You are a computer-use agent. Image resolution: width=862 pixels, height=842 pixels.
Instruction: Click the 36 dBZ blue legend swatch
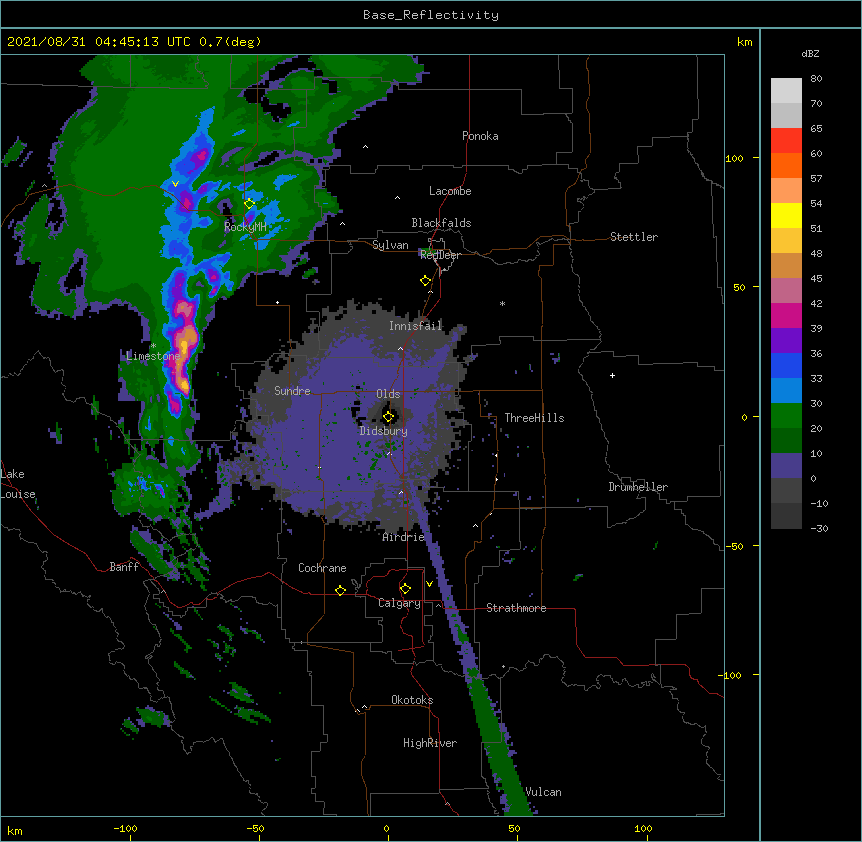[786, 365]
